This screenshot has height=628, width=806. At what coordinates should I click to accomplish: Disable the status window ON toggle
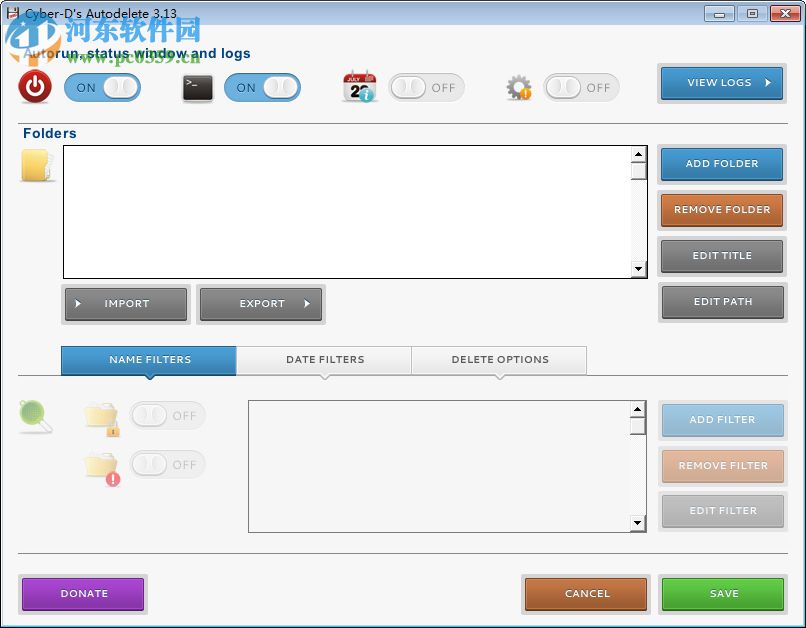point(263,88)
